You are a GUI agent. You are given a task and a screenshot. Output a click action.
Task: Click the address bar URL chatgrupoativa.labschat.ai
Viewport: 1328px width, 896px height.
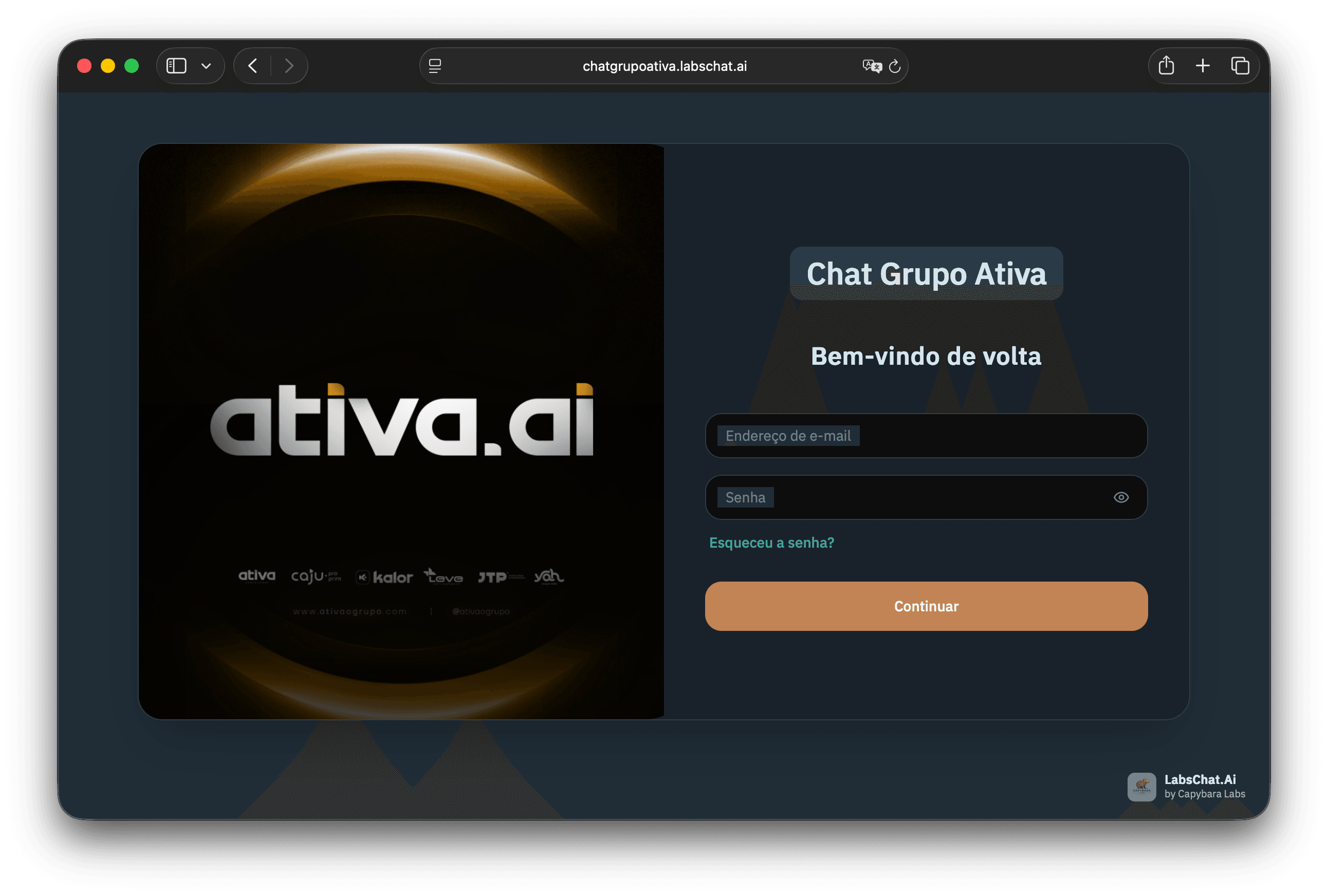pos(664,66)
